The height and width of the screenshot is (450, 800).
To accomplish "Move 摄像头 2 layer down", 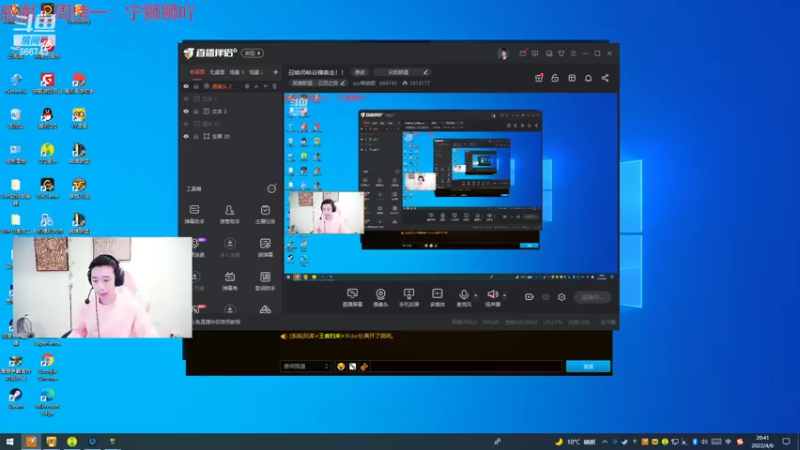I will pyautogui.click(x=265, y=86).
